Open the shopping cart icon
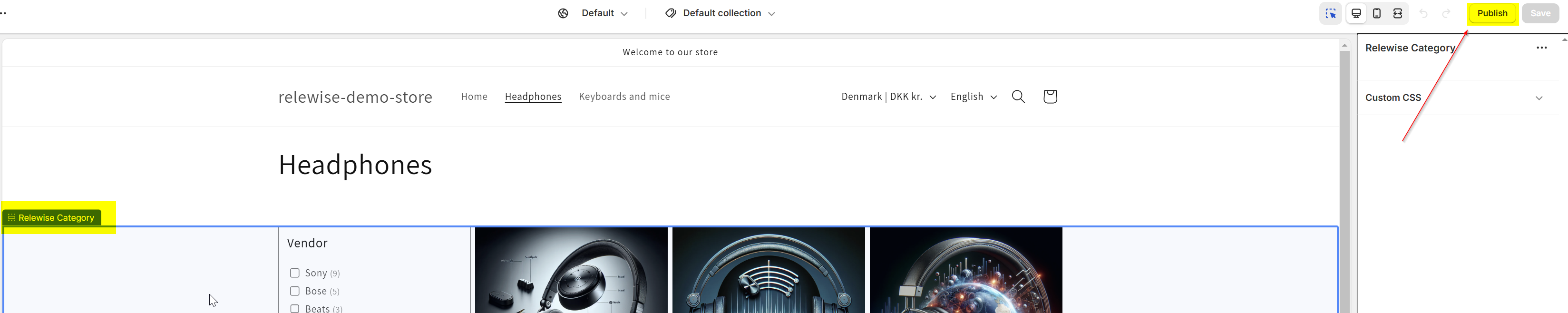 point(1050,97)
